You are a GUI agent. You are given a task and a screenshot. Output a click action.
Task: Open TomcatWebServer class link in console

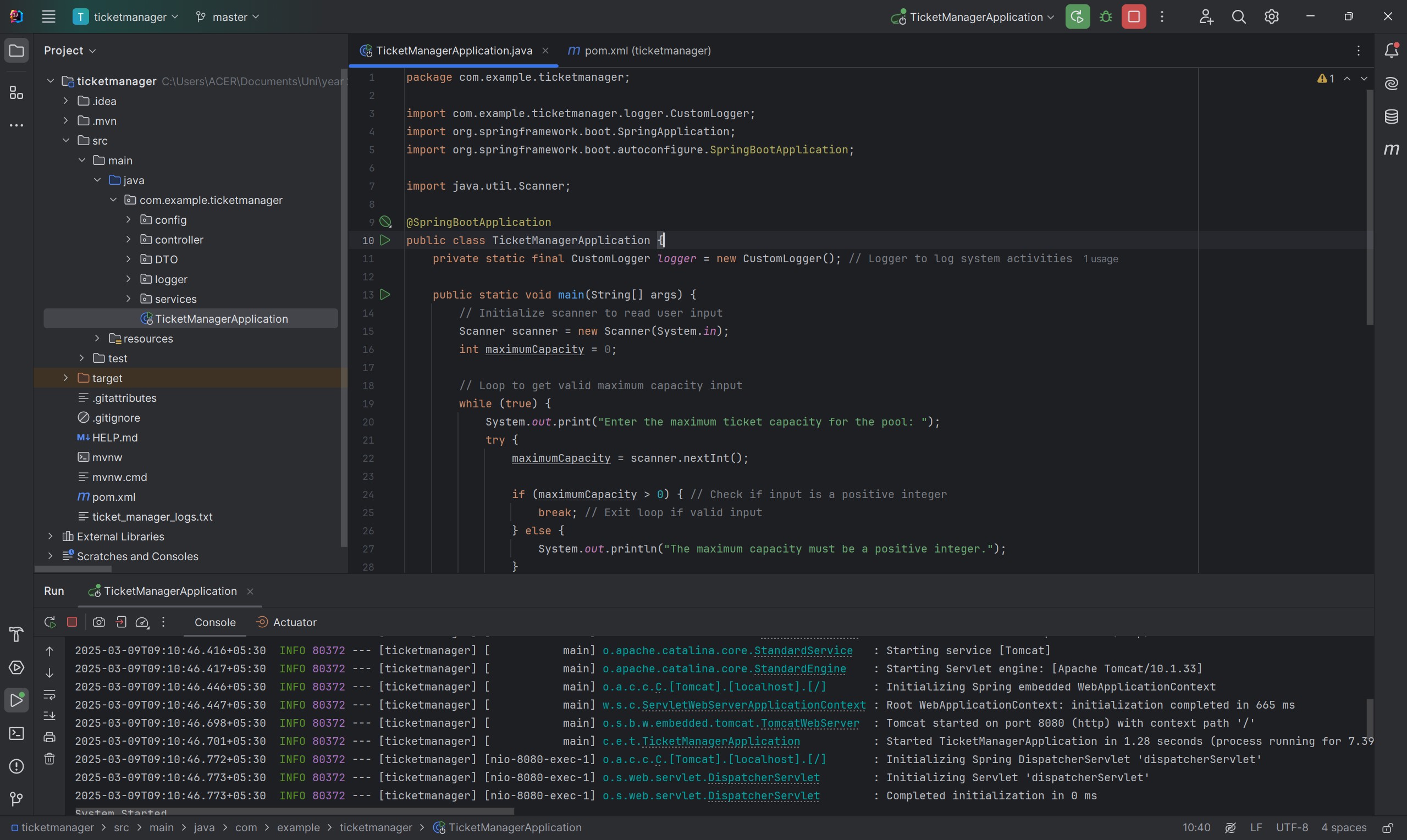pos(809,723)
